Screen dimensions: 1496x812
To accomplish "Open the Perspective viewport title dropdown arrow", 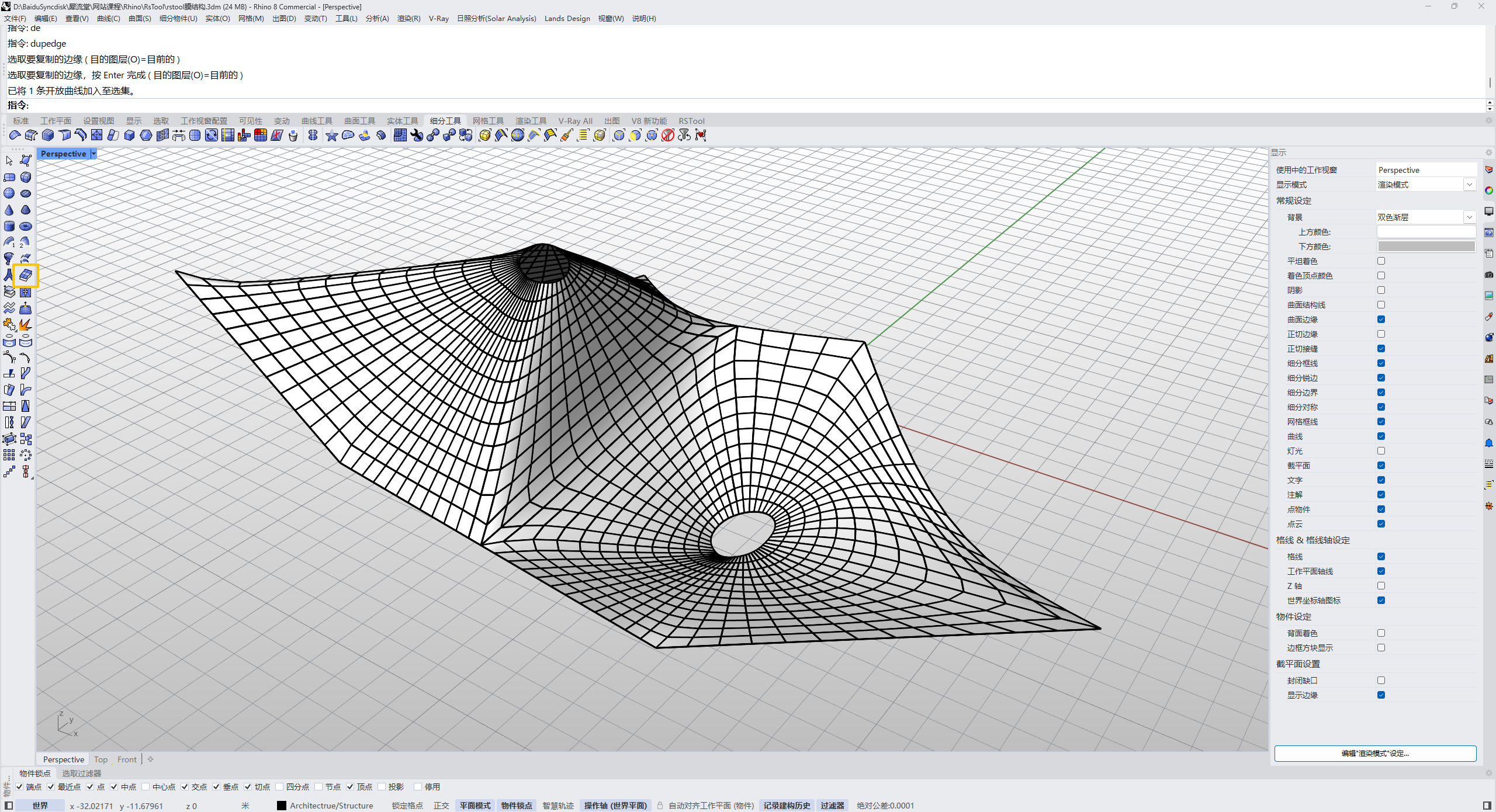I will [93, 154].
